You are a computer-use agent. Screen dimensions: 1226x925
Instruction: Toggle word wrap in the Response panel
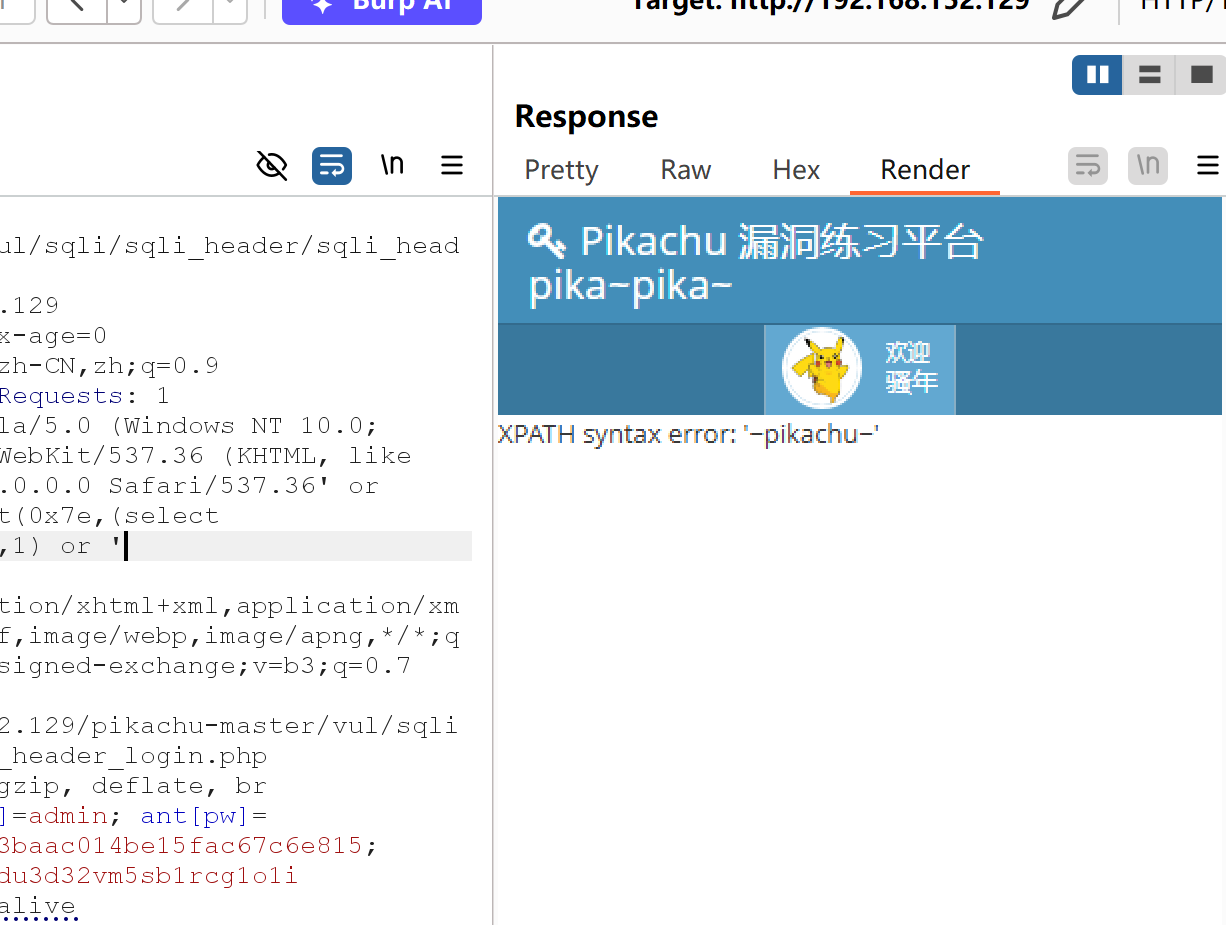click(x=1088, y=165)
